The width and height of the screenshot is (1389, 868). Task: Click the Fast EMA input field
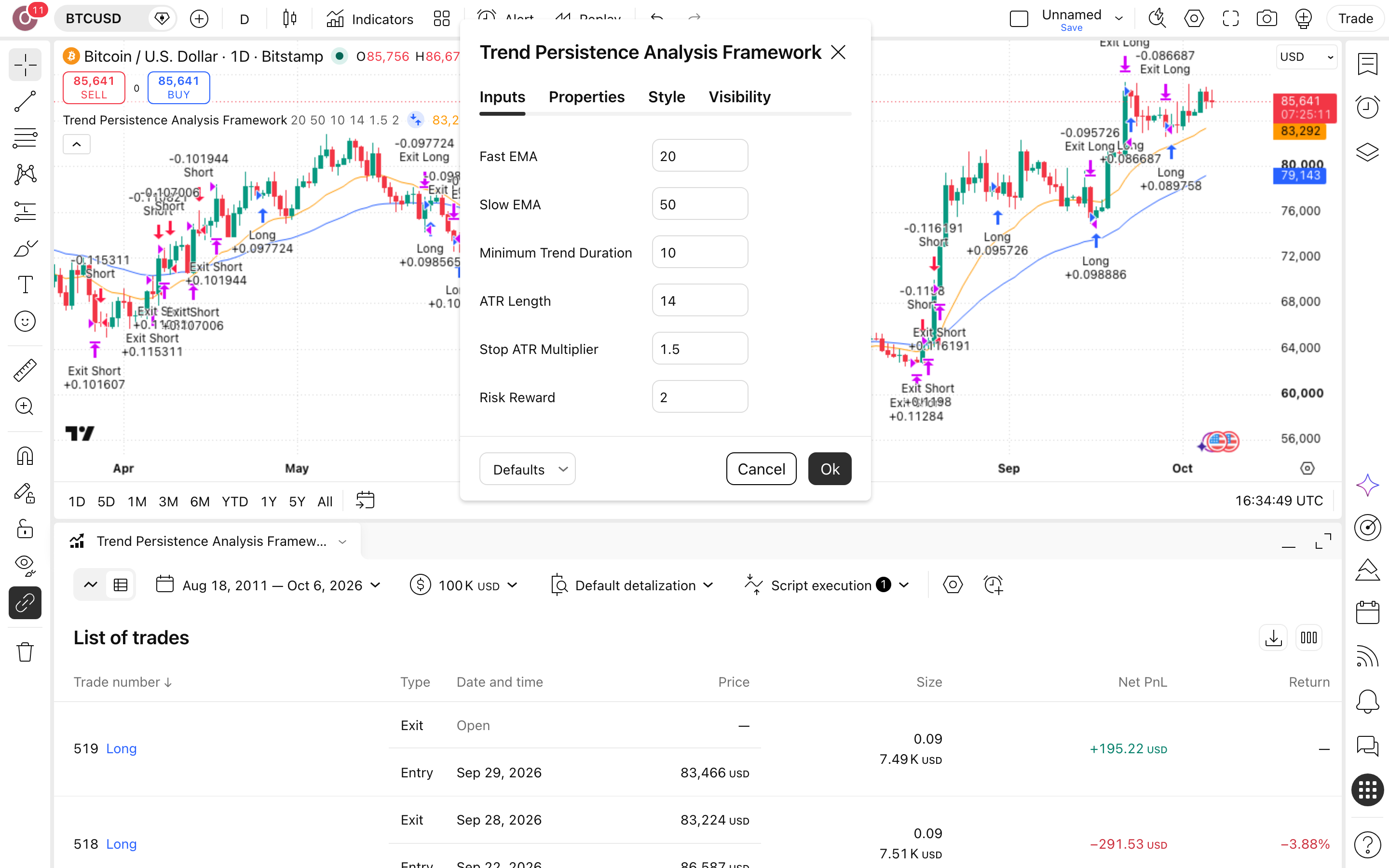click(x=700, y=156)
